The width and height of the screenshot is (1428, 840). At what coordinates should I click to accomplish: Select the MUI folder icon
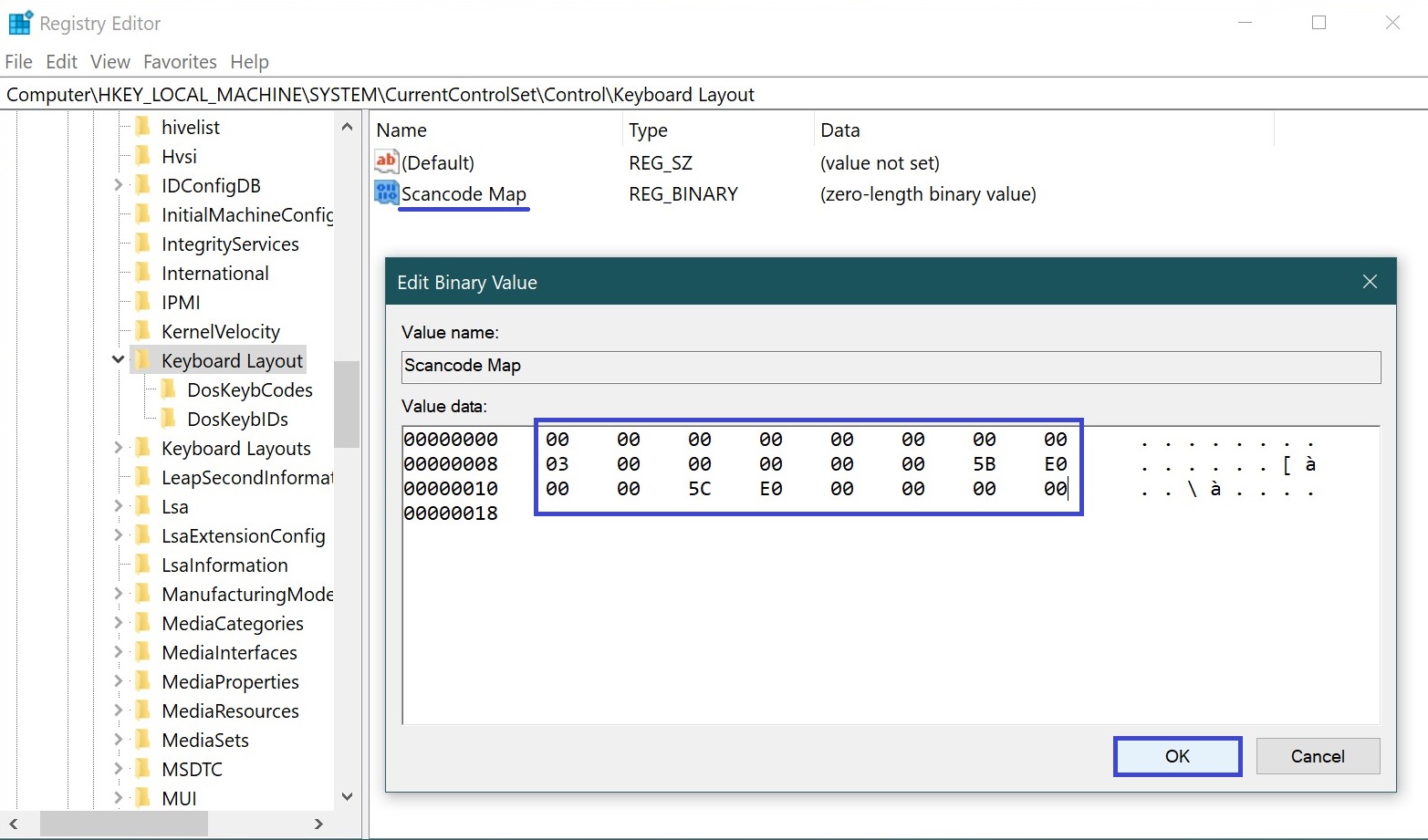(x=142, y=797)
